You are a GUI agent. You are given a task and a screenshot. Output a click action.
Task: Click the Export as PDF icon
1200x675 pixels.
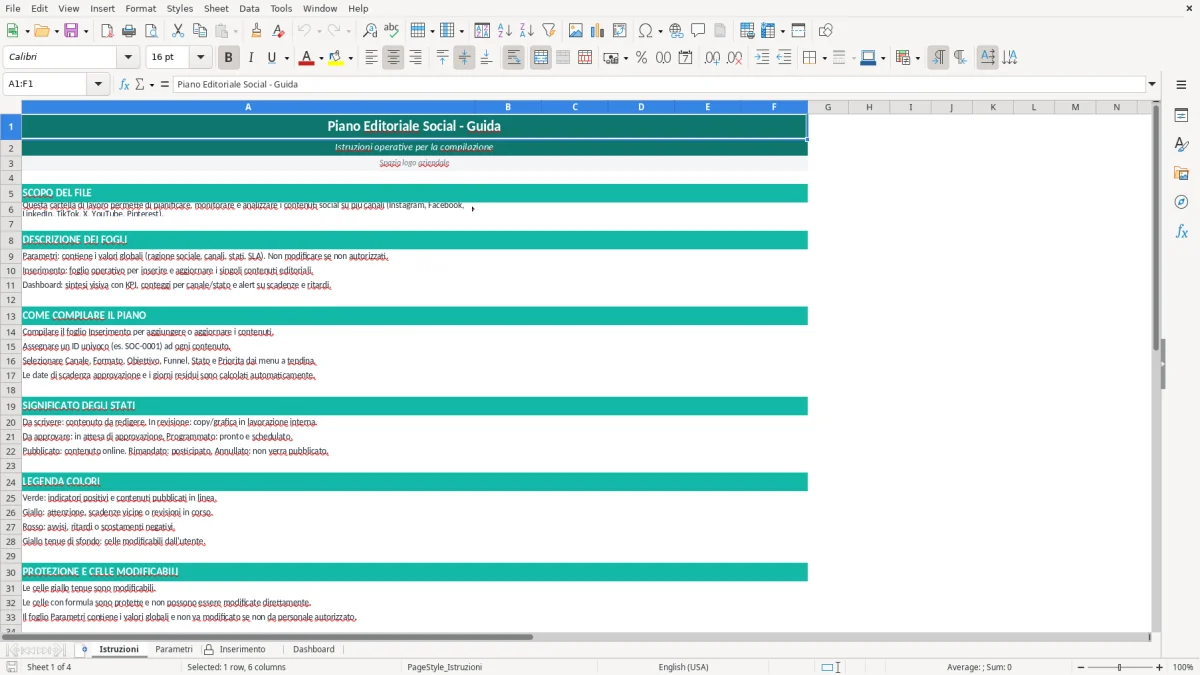(107, 31)
